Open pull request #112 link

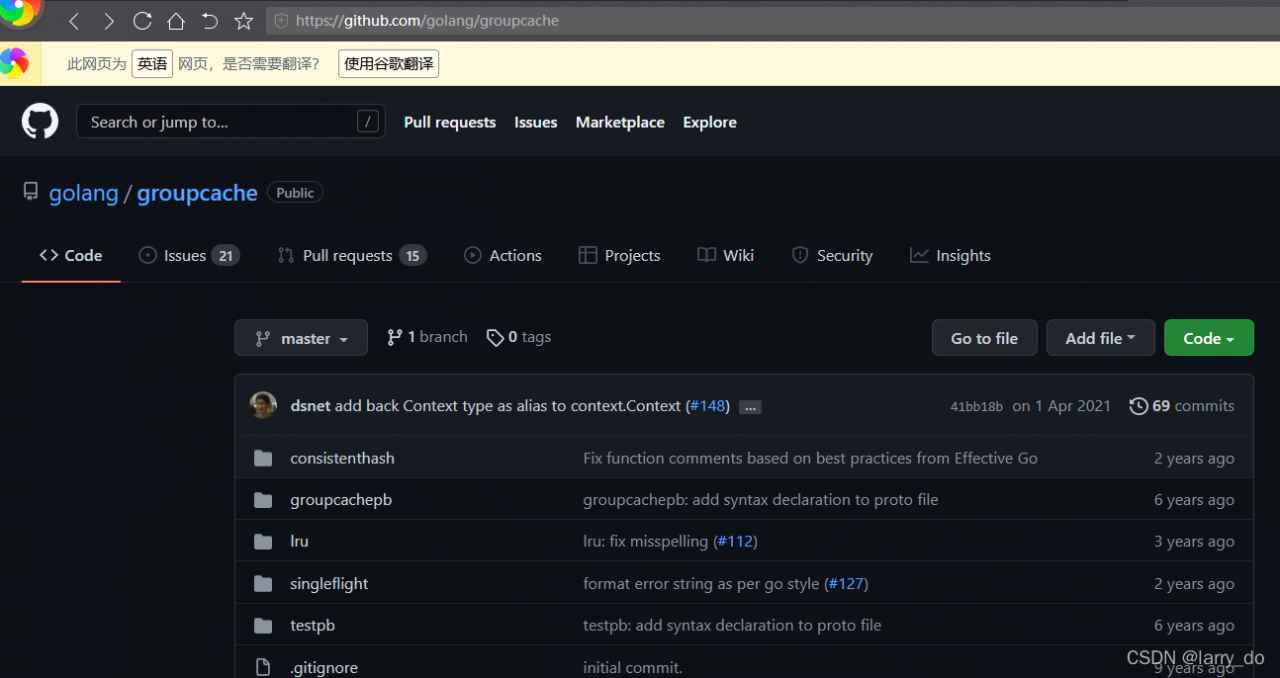point(735,541)
